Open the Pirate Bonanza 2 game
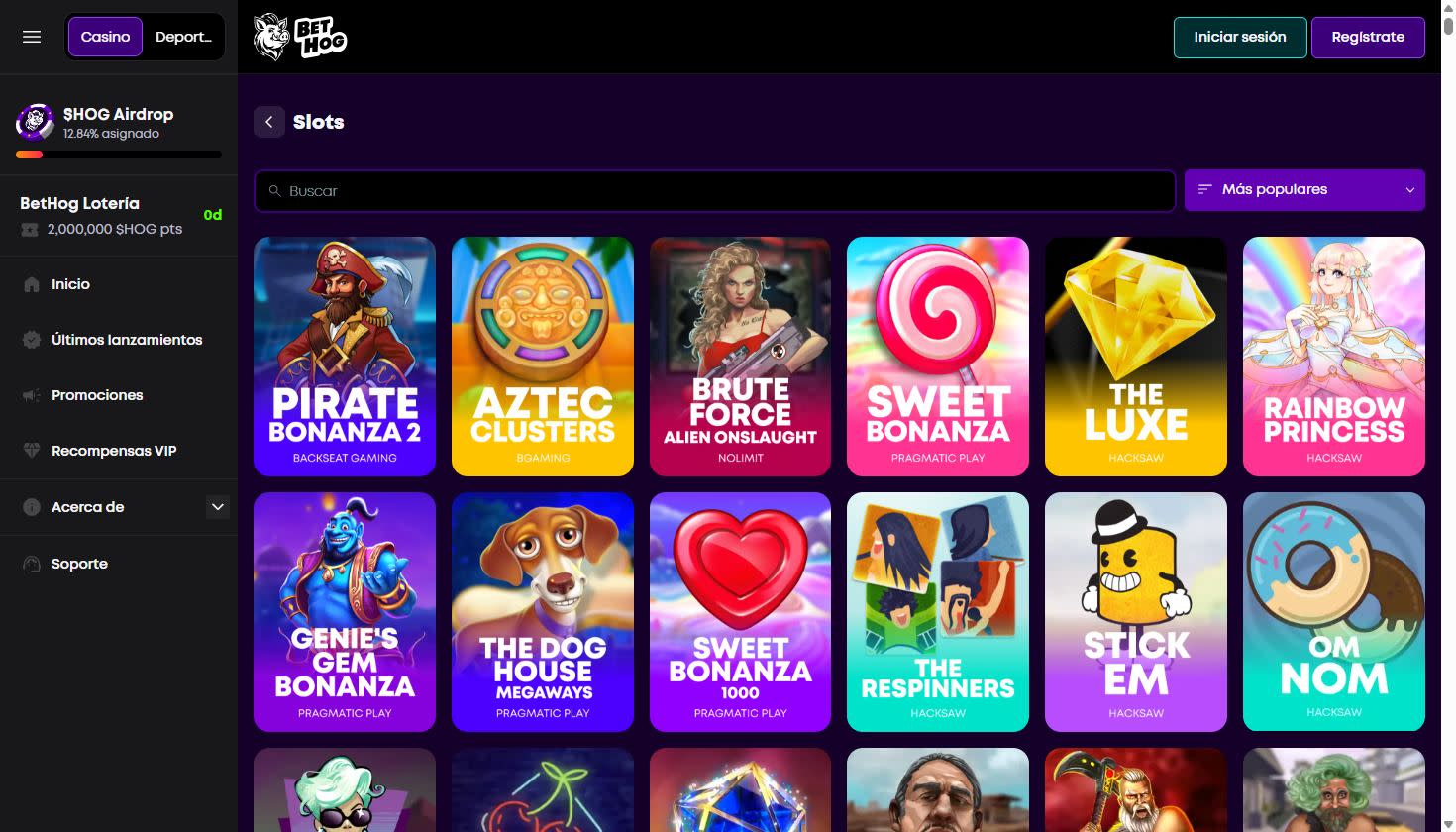The height and width of the screenshot is (832, 1456). [x=345, y=357]
